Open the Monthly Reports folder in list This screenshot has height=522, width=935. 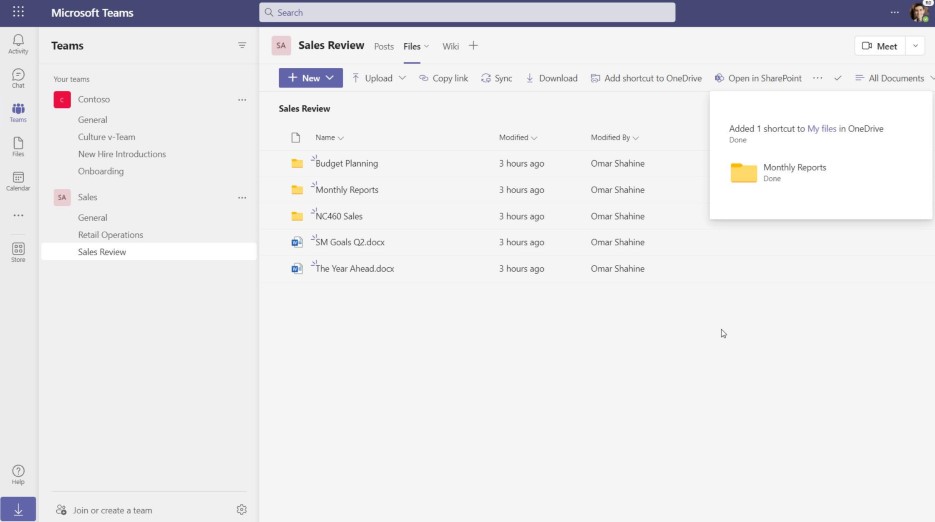pos(346,190)
